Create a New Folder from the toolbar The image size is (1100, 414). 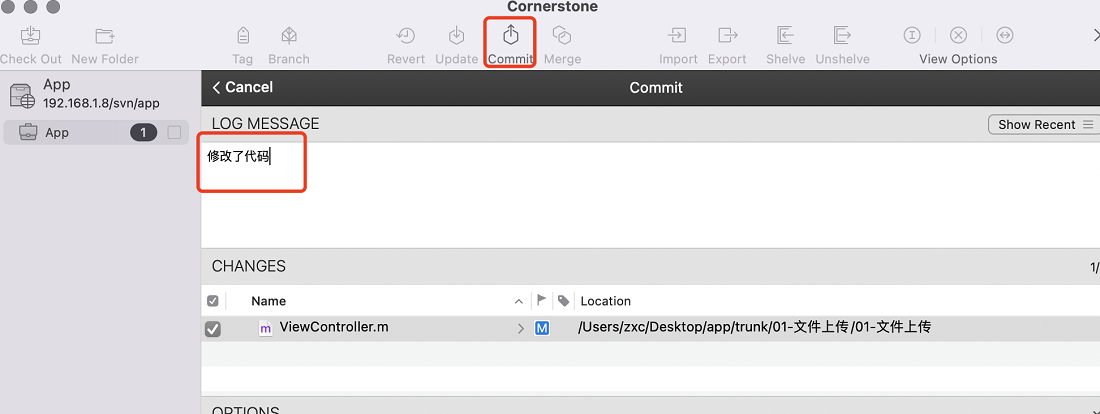(x=105, y=35)
